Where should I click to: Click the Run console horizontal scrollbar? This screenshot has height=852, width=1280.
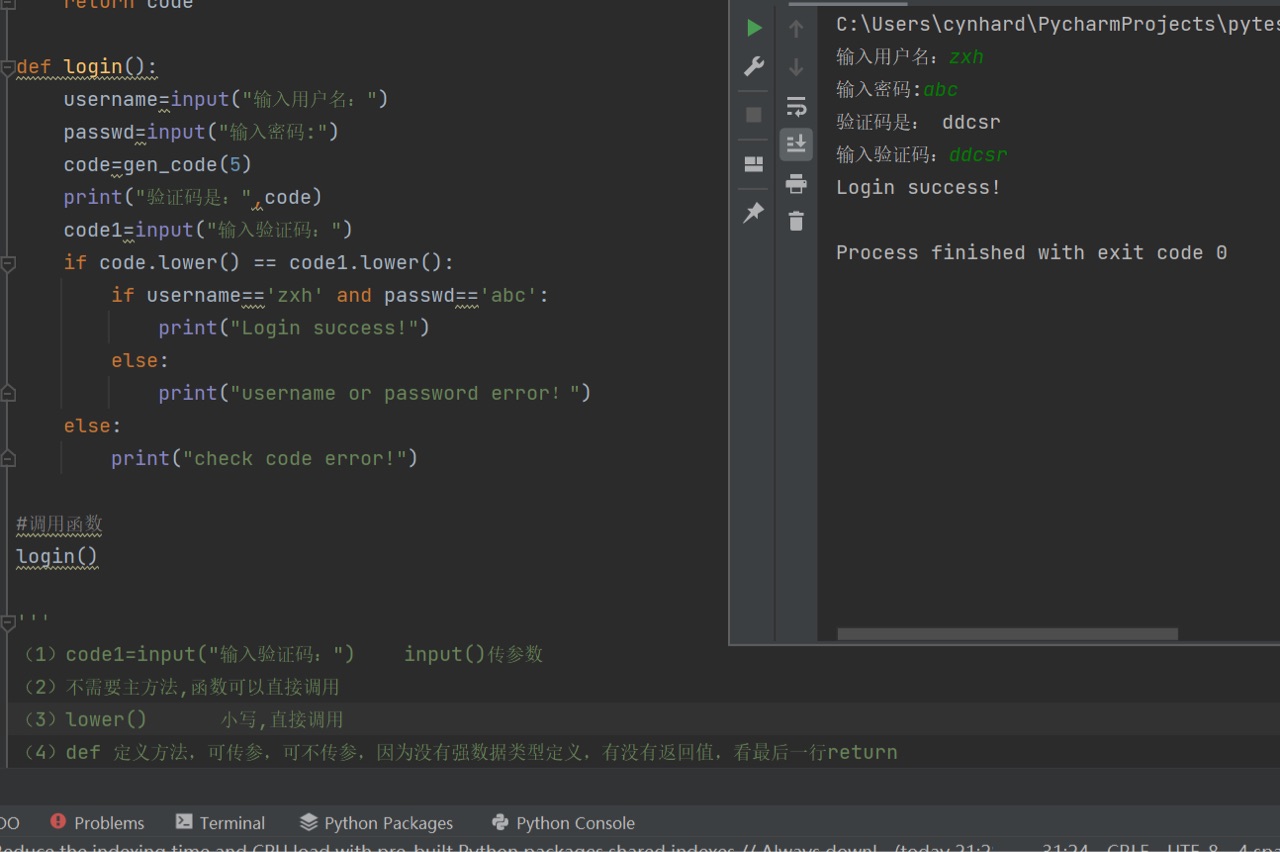[x=1007, y=634]
